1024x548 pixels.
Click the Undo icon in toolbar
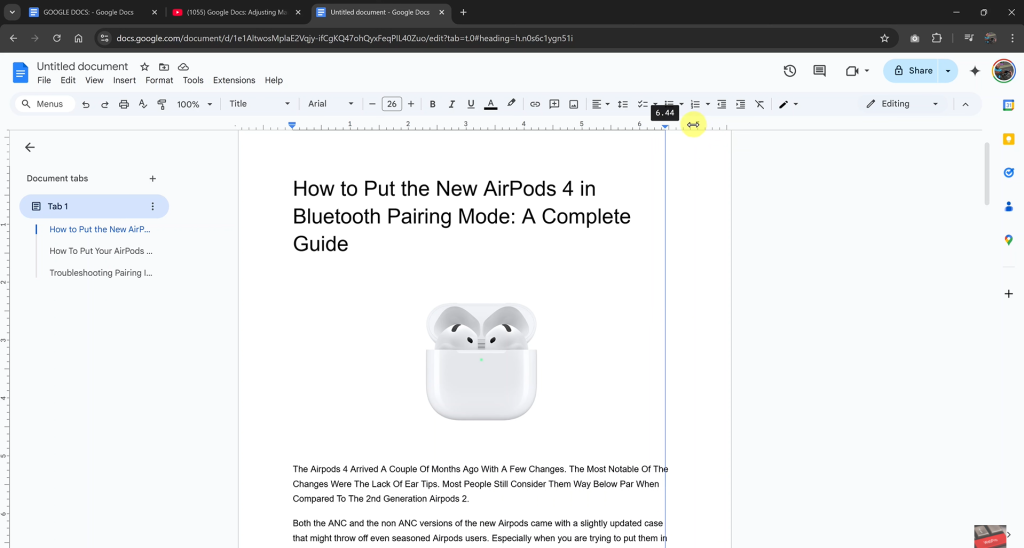point(86,105)
